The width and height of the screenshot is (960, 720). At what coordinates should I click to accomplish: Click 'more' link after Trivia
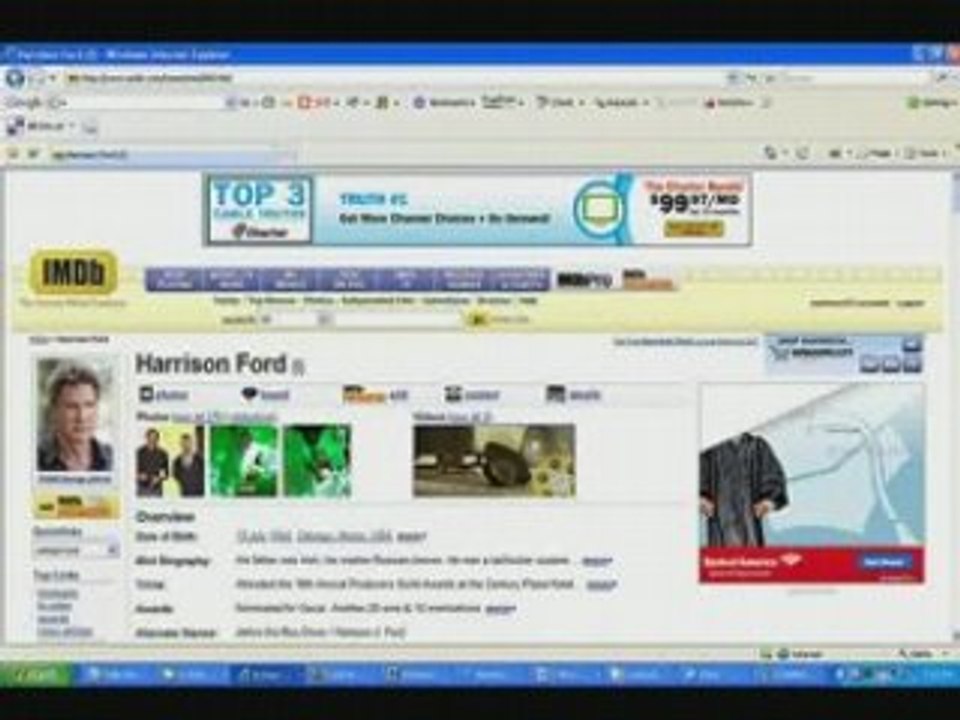601,585
